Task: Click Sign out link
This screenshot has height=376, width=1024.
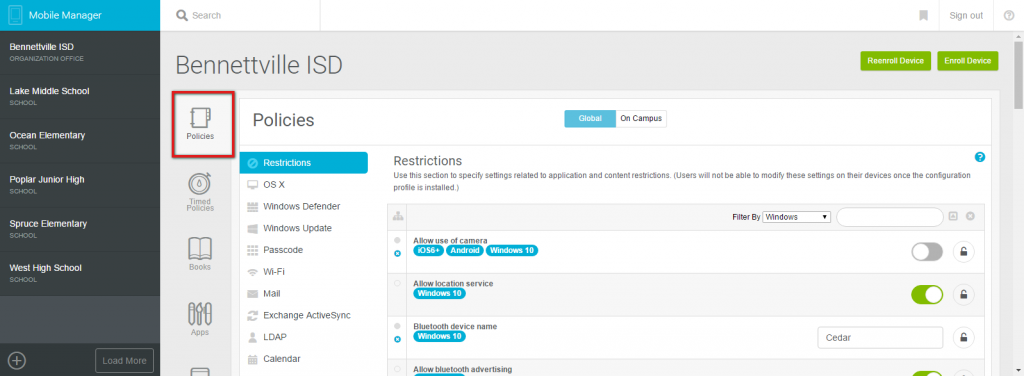Action: [966, 15]
